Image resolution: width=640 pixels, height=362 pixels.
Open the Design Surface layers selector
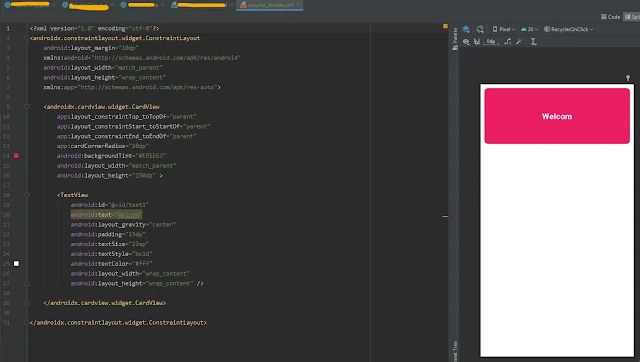click(x=466, y=29)
